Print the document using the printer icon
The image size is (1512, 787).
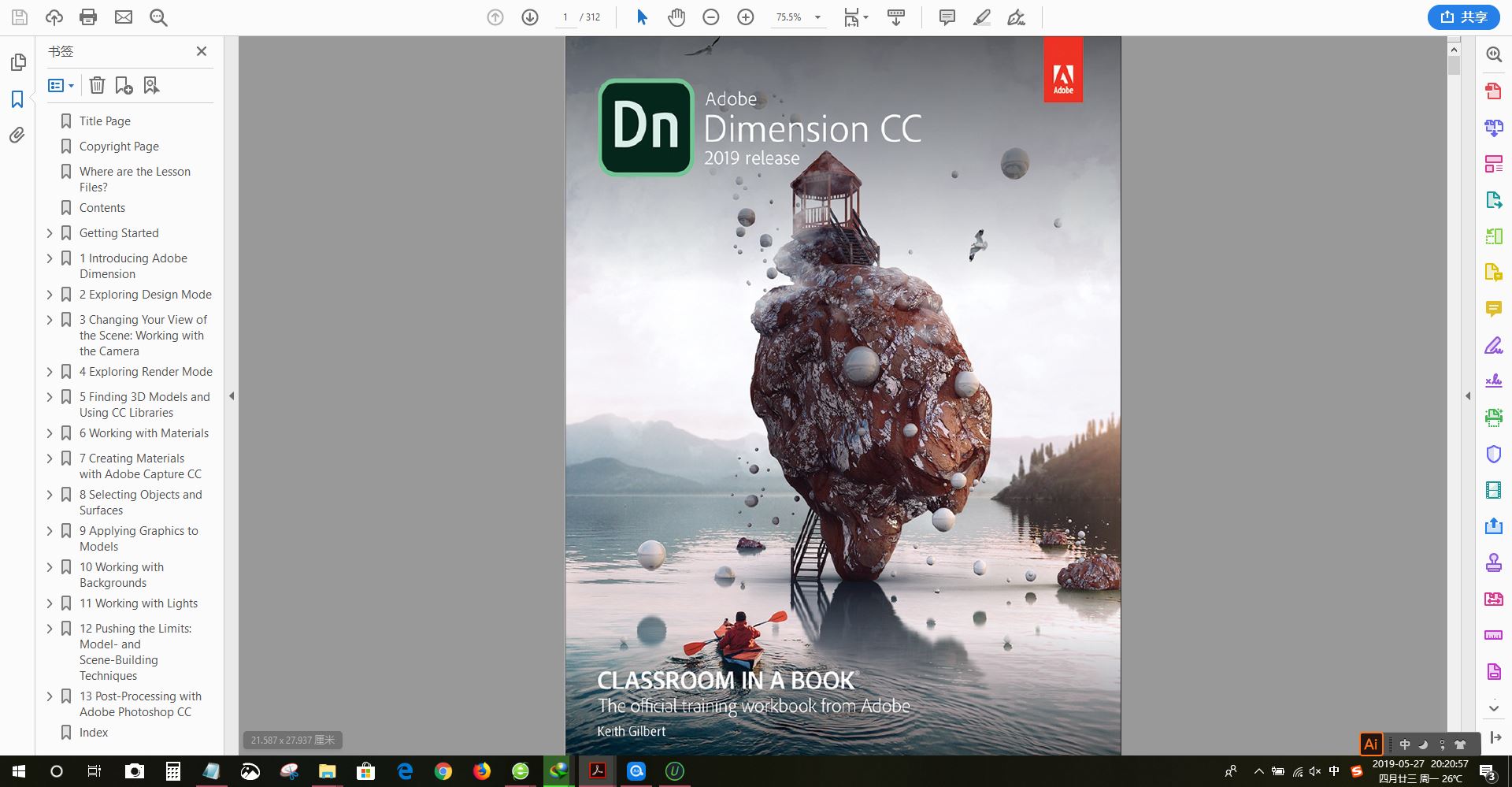pyautogui.click(x=88, y=17)
